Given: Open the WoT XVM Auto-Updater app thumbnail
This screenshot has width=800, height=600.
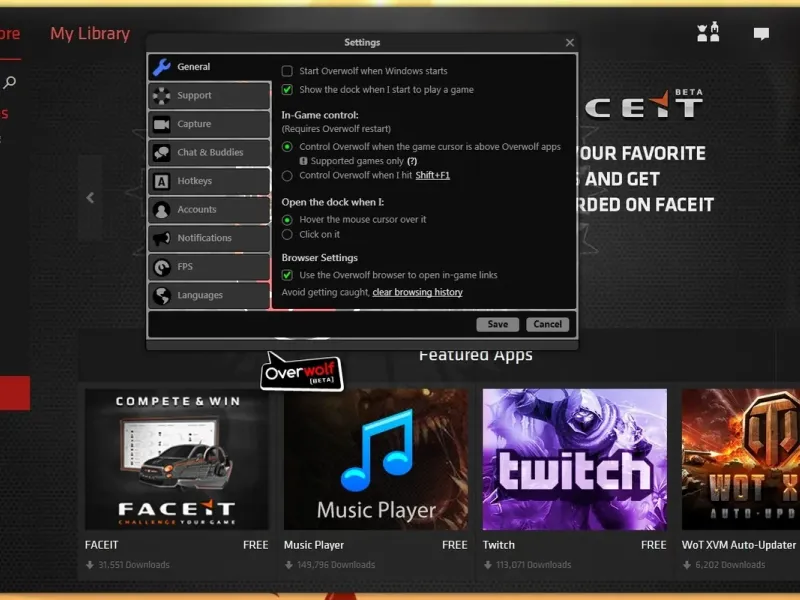Looking at the screenshot, I should pyautogui.click(x=741, y=460).
